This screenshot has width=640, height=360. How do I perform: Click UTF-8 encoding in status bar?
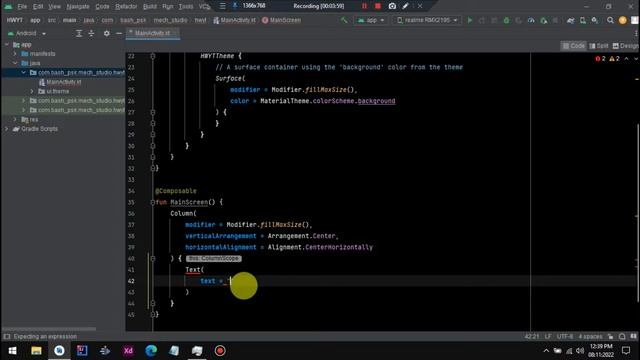point(565,336)
